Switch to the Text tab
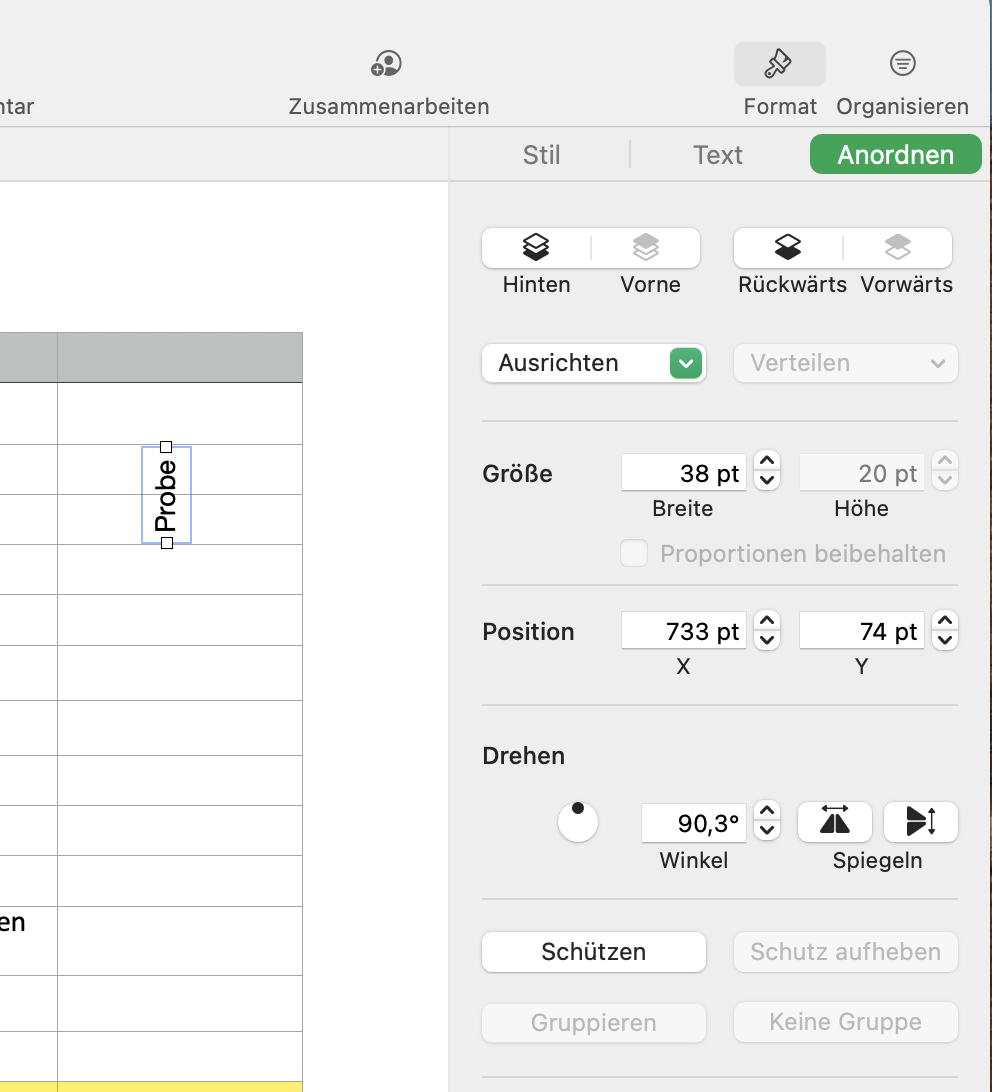This screenshot has height=1092, width=992. pyautogui.click(x=718, y=155)
